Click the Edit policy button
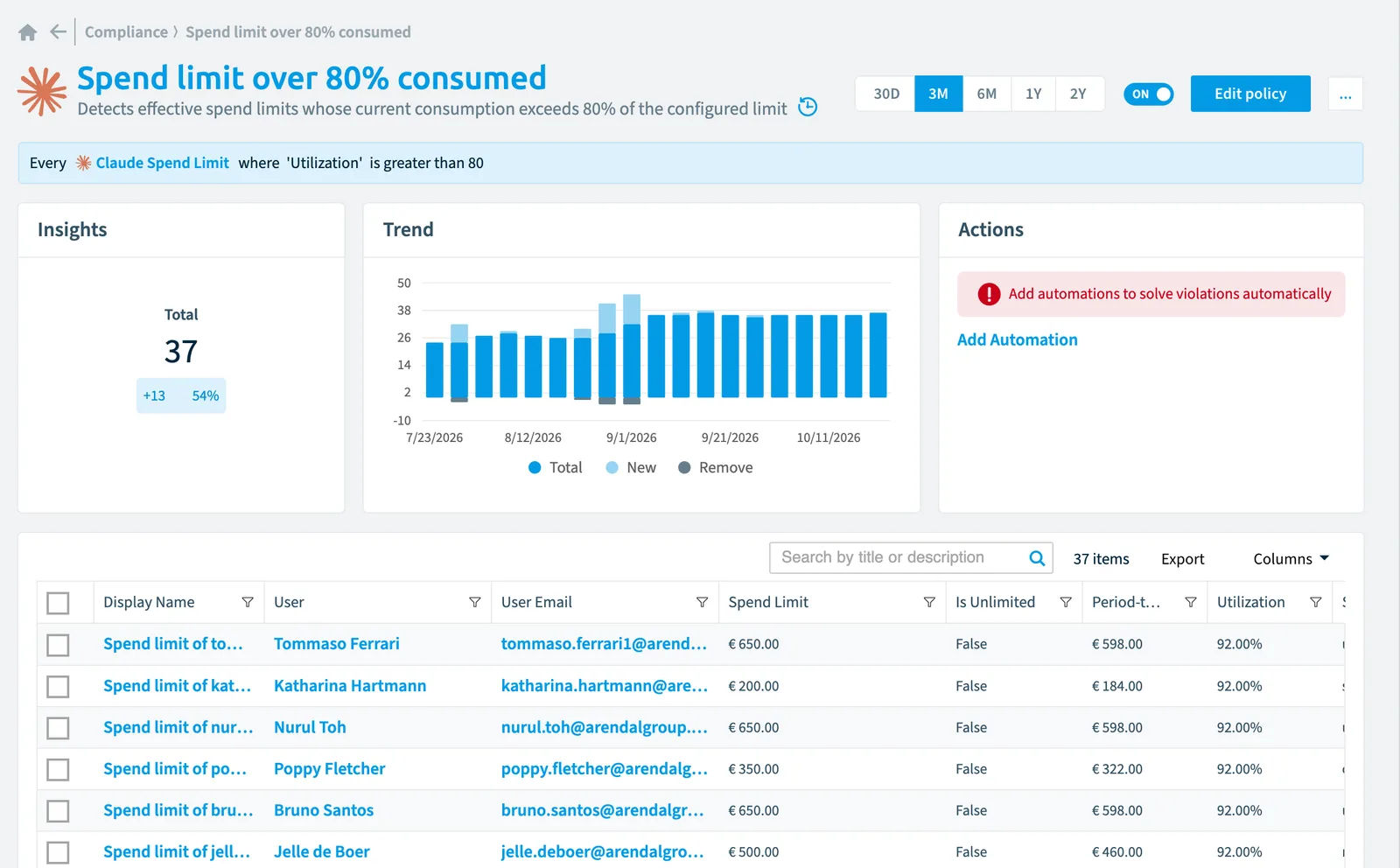Viewport: 1400px width, 868px height. [1250, 94]
